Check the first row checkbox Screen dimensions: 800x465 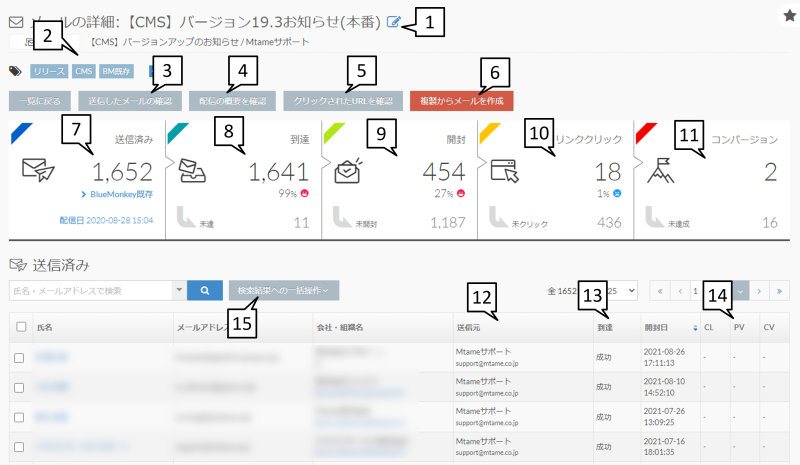[19, 358]
